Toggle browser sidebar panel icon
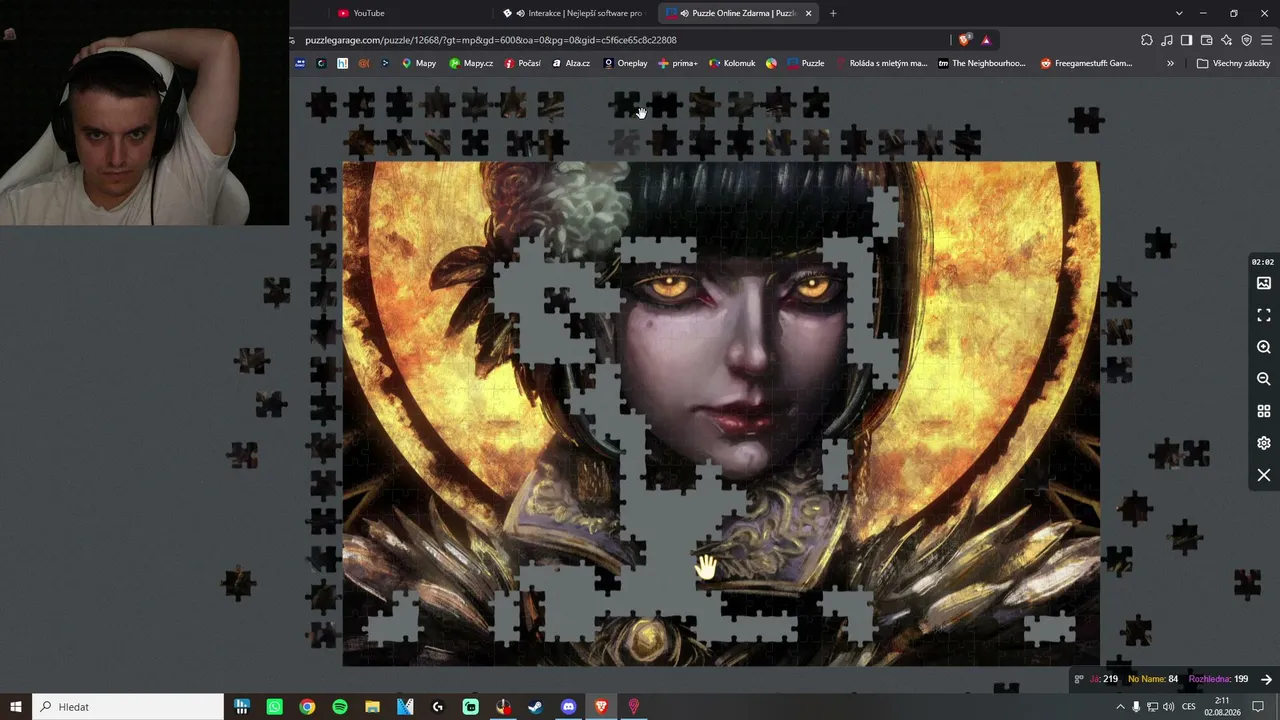1280x720 pixels. point(1186,40)
